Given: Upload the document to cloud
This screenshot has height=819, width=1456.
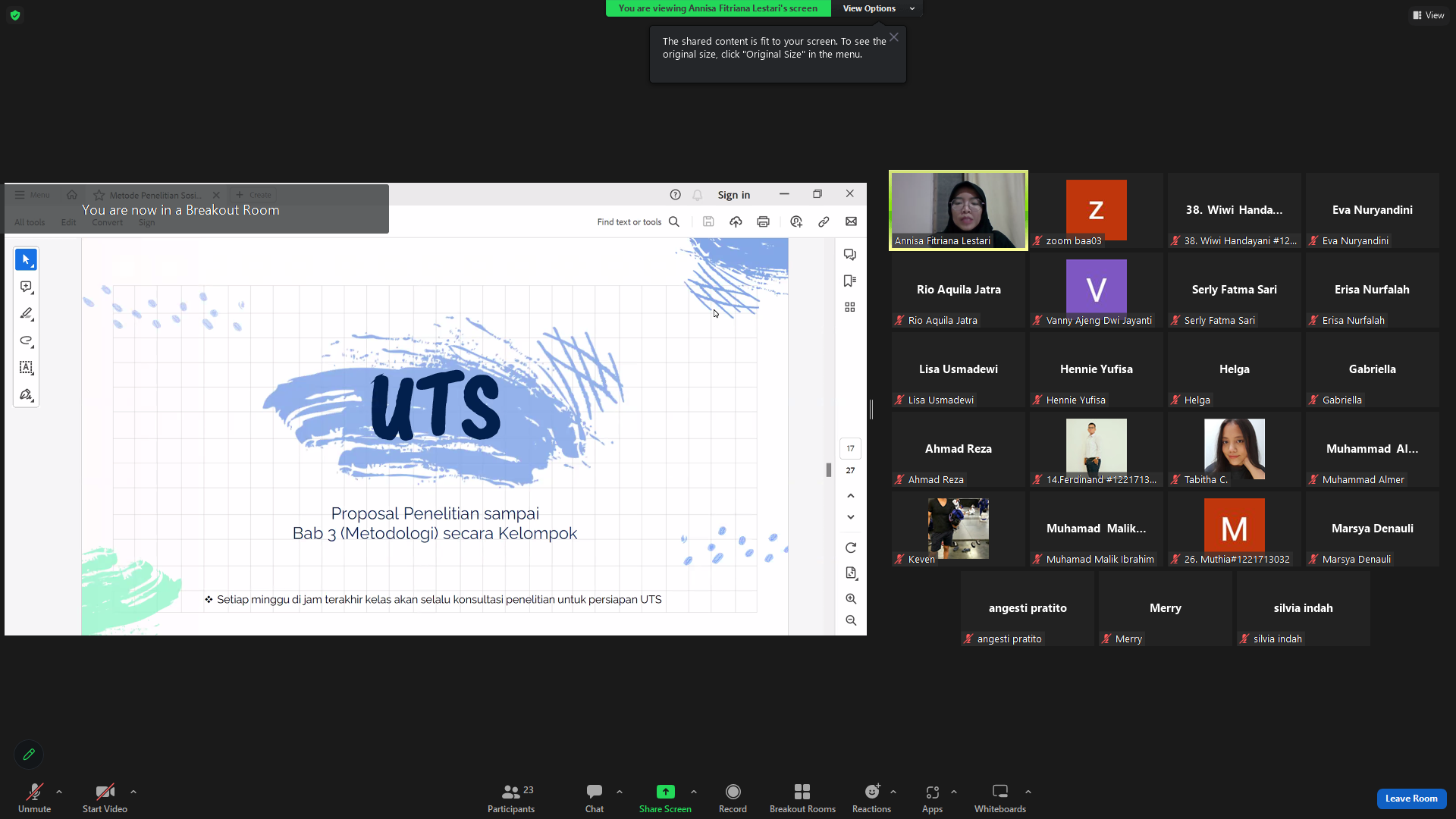Looking at the screenshot, I should click(736, 221).
